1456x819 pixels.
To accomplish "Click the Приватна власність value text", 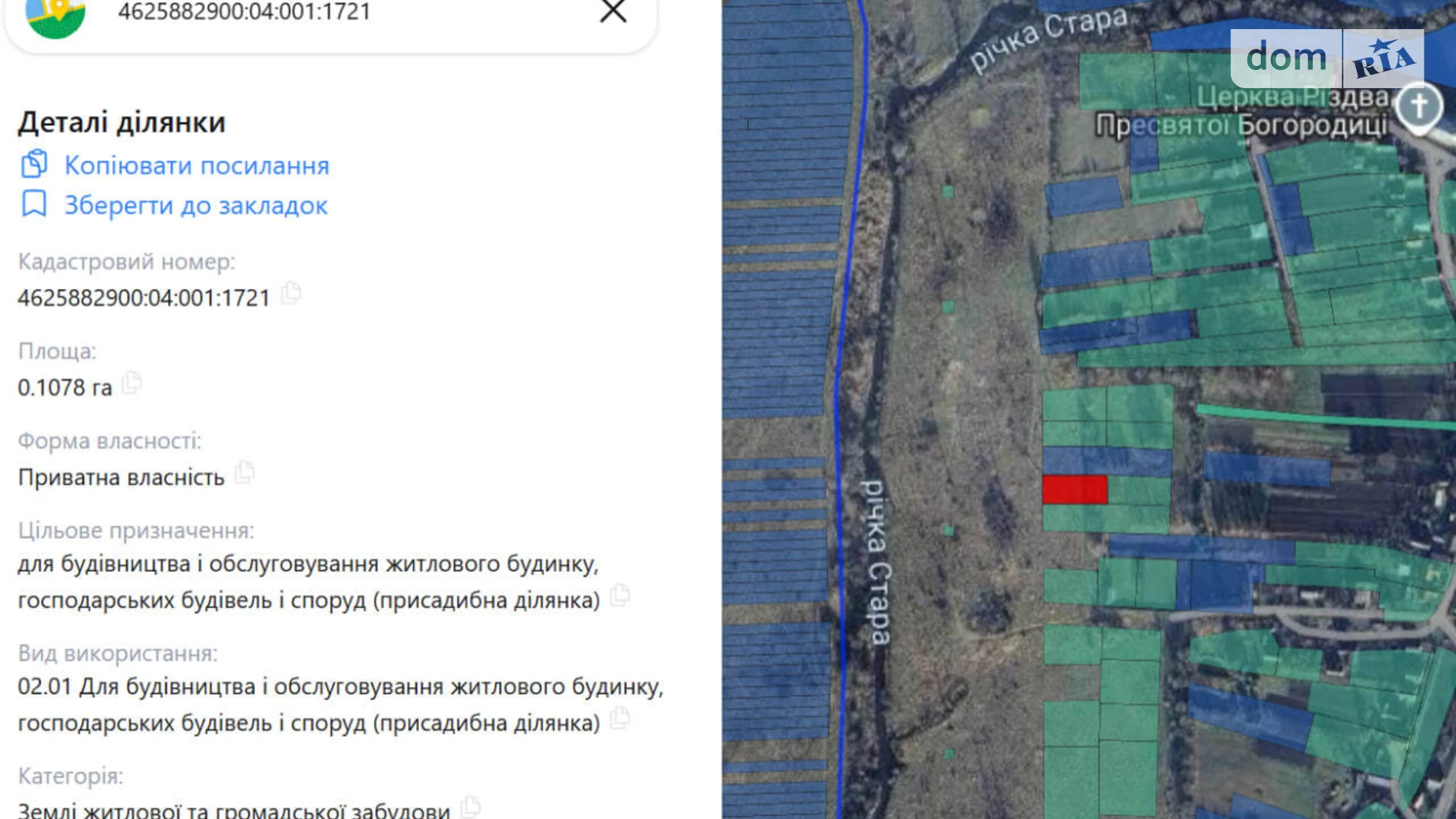I will click(x=121, y=477).
